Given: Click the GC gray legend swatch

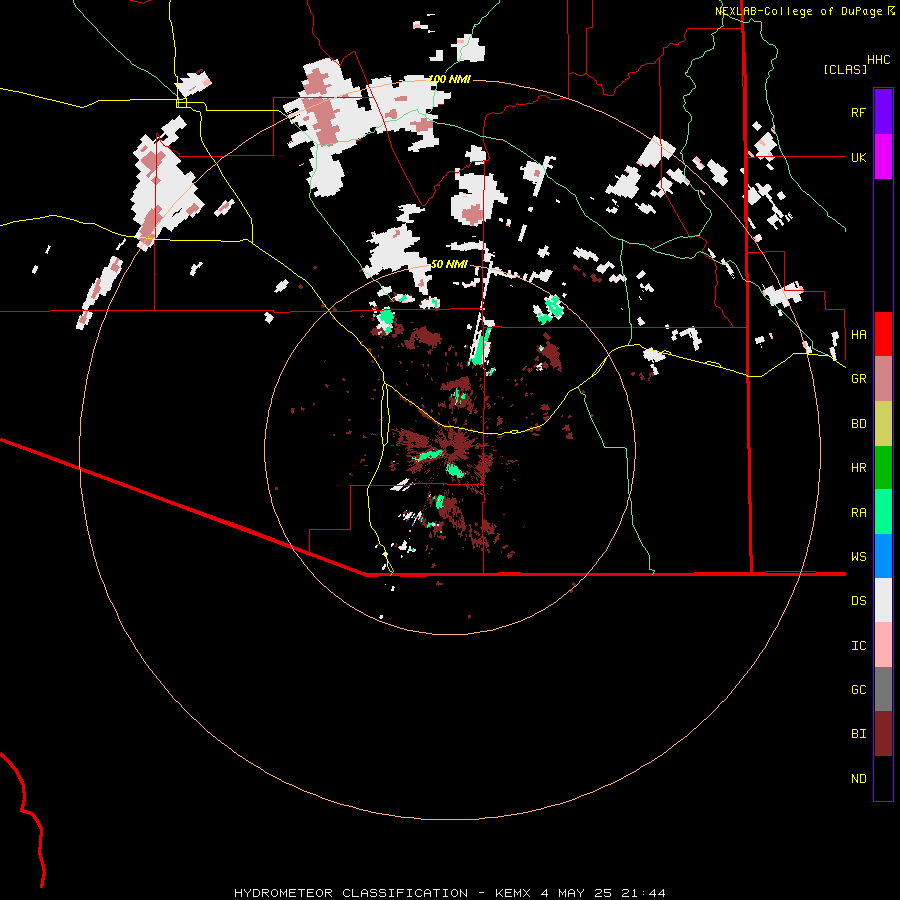Looking at the screenshot, I should (883, 689).
